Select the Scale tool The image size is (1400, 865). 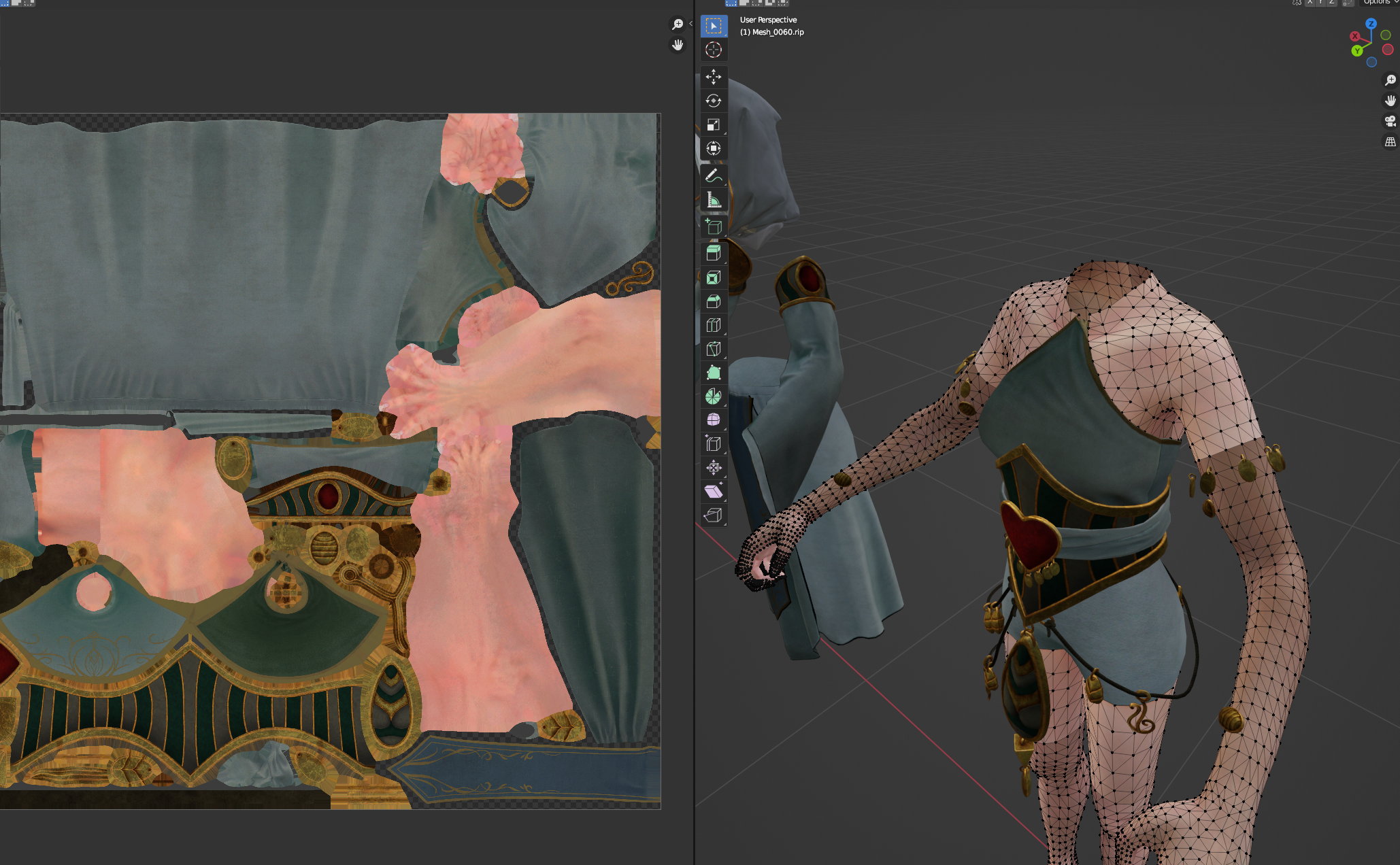click(713, 124)
